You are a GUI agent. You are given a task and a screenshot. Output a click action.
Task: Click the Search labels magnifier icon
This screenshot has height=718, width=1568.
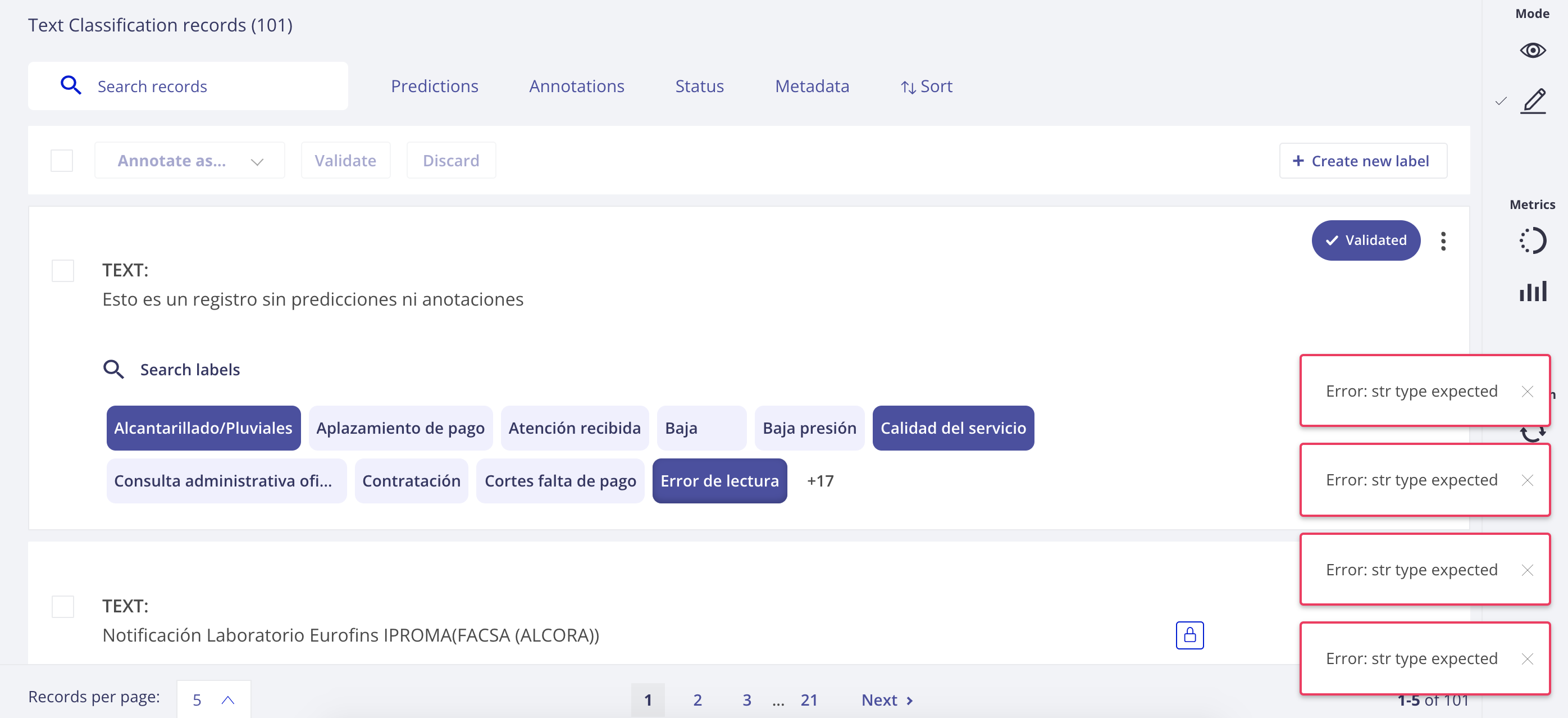(x=113, y=369)
